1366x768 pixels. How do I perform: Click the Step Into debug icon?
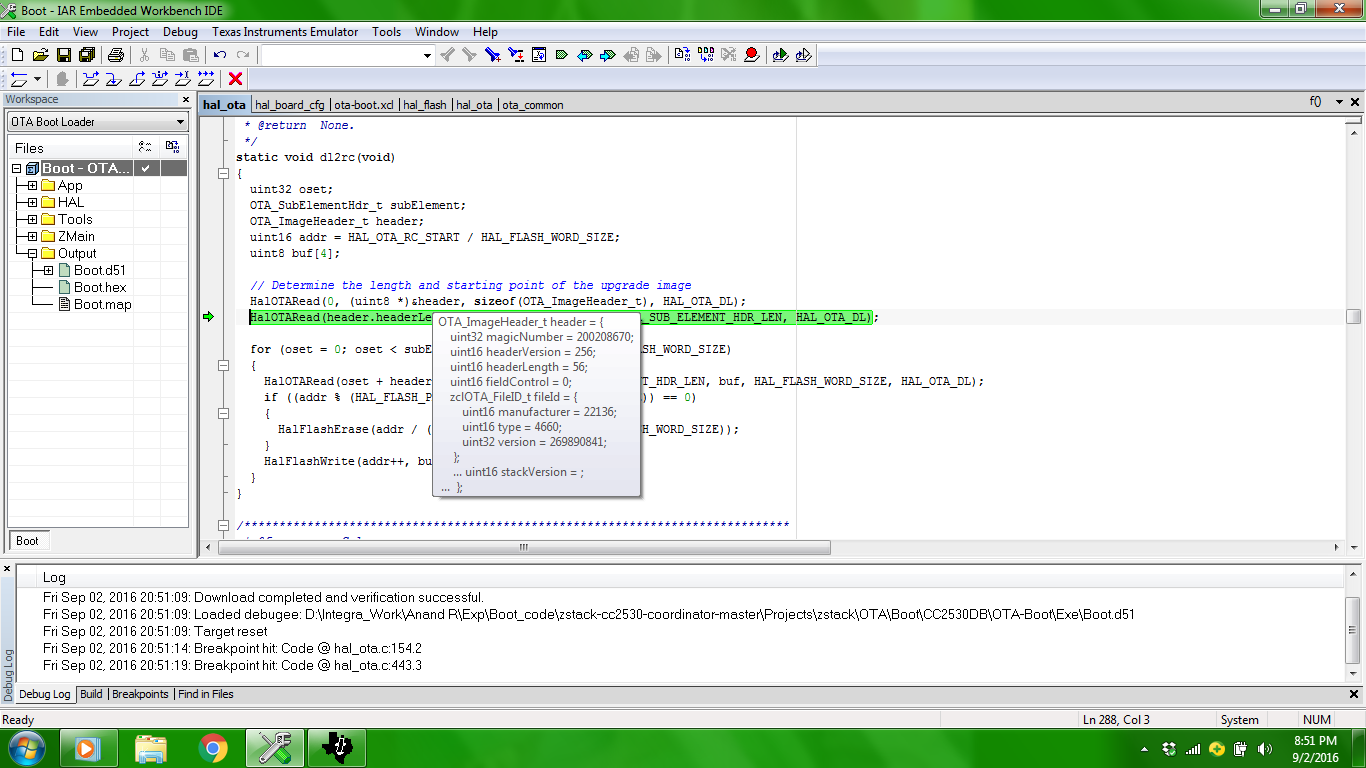click(x=114, y=79)
